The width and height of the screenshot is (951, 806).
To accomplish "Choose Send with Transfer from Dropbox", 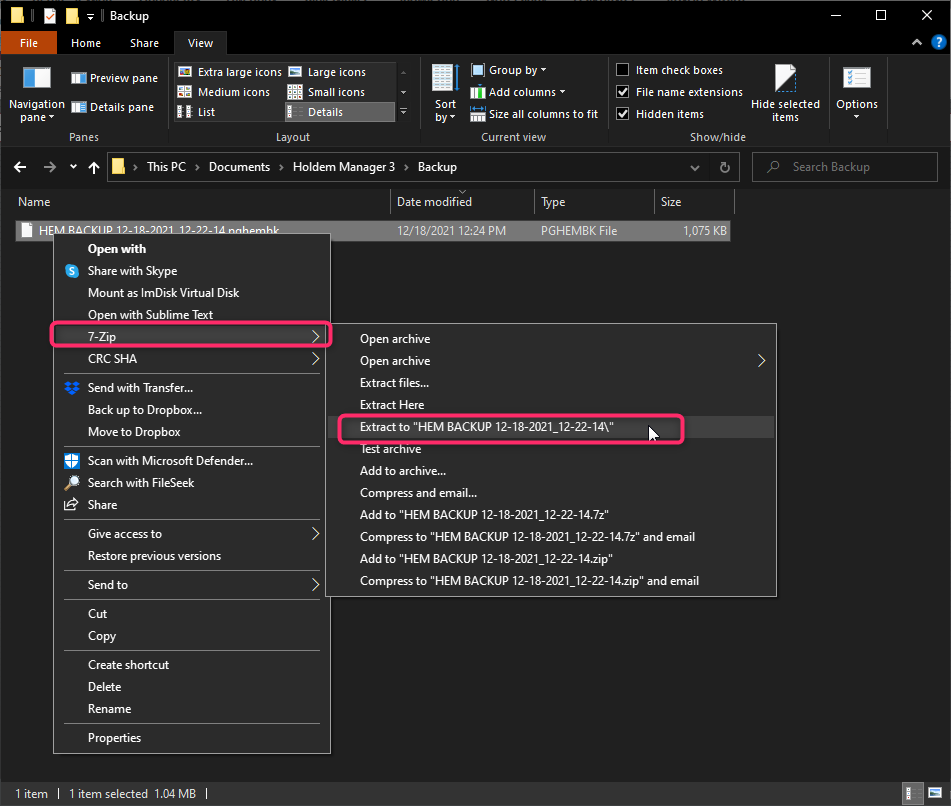I will point(192,388).
